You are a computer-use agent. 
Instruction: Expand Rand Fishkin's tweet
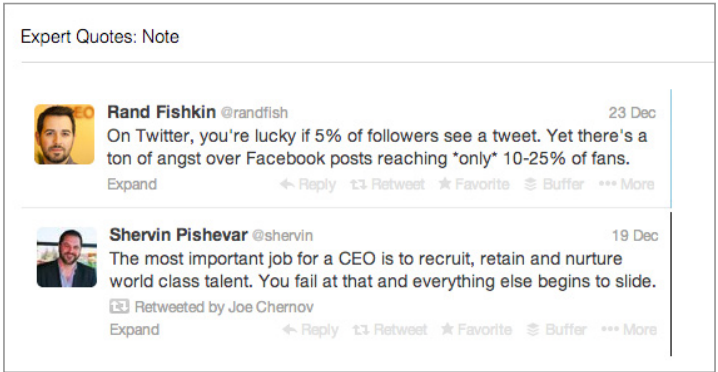(132, 184)
